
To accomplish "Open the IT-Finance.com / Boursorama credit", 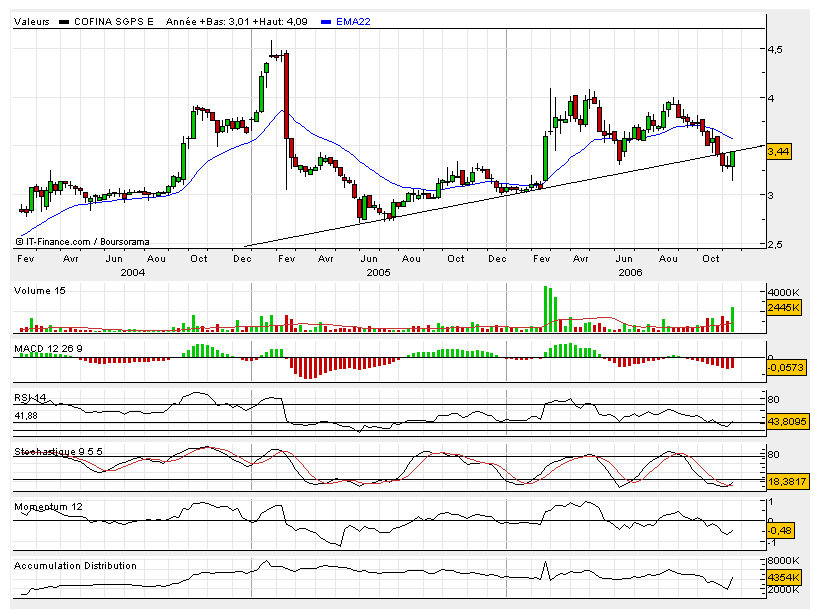I will pos(83,242).
